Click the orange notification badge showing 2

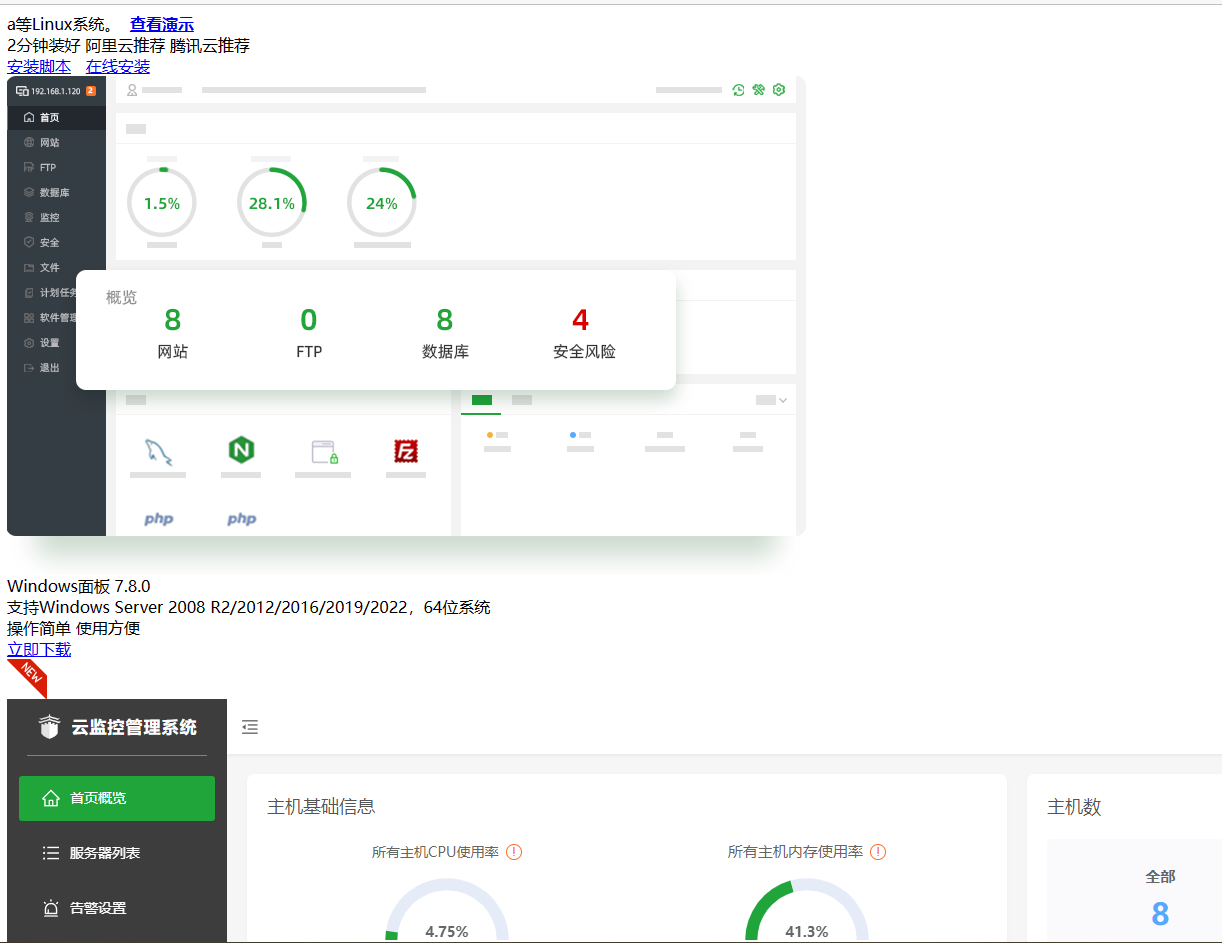(x=91, y=91)
